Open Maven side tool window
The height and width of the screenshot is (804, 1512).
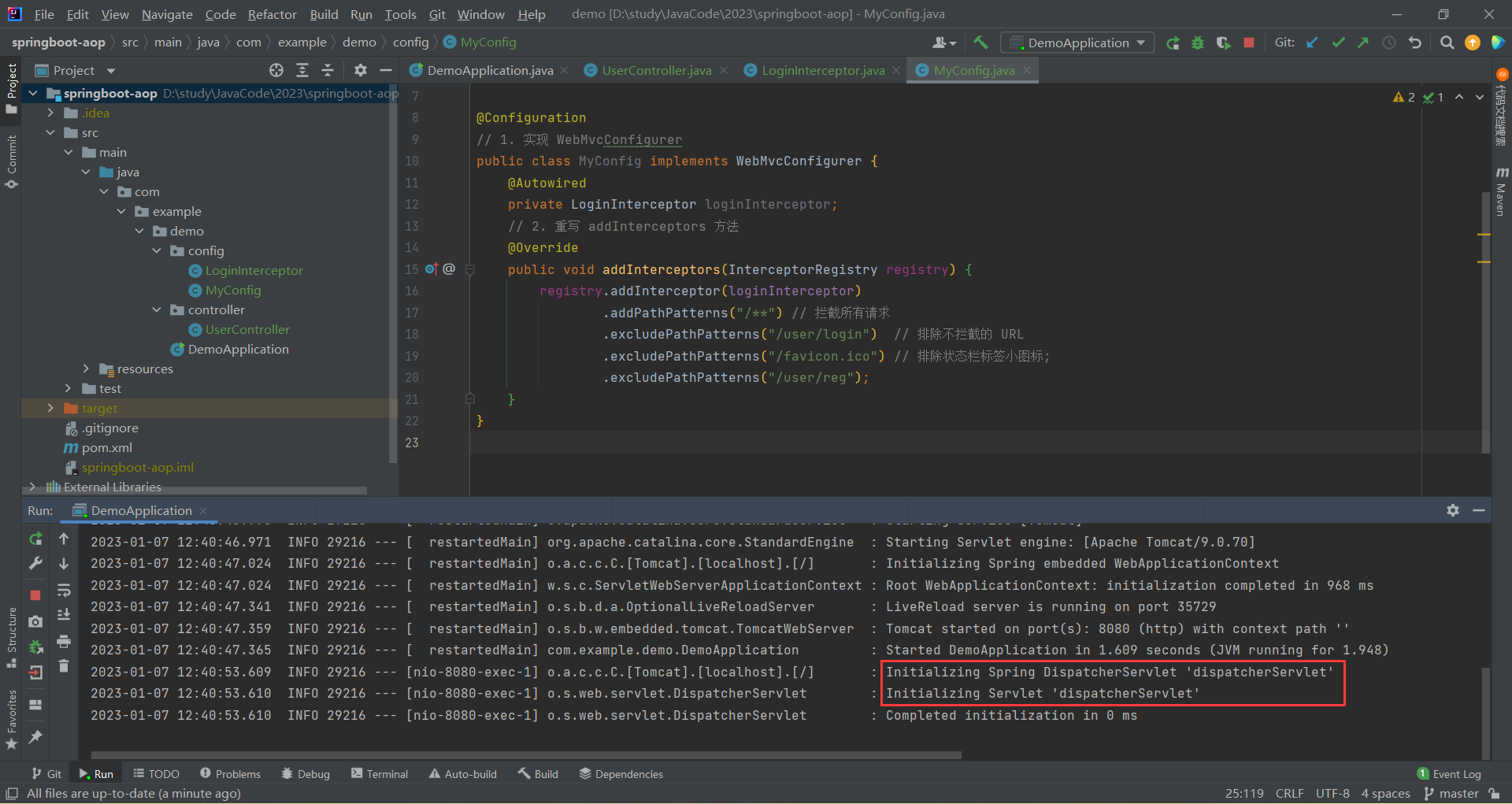pyautogui.click(x=1501, y=191)
